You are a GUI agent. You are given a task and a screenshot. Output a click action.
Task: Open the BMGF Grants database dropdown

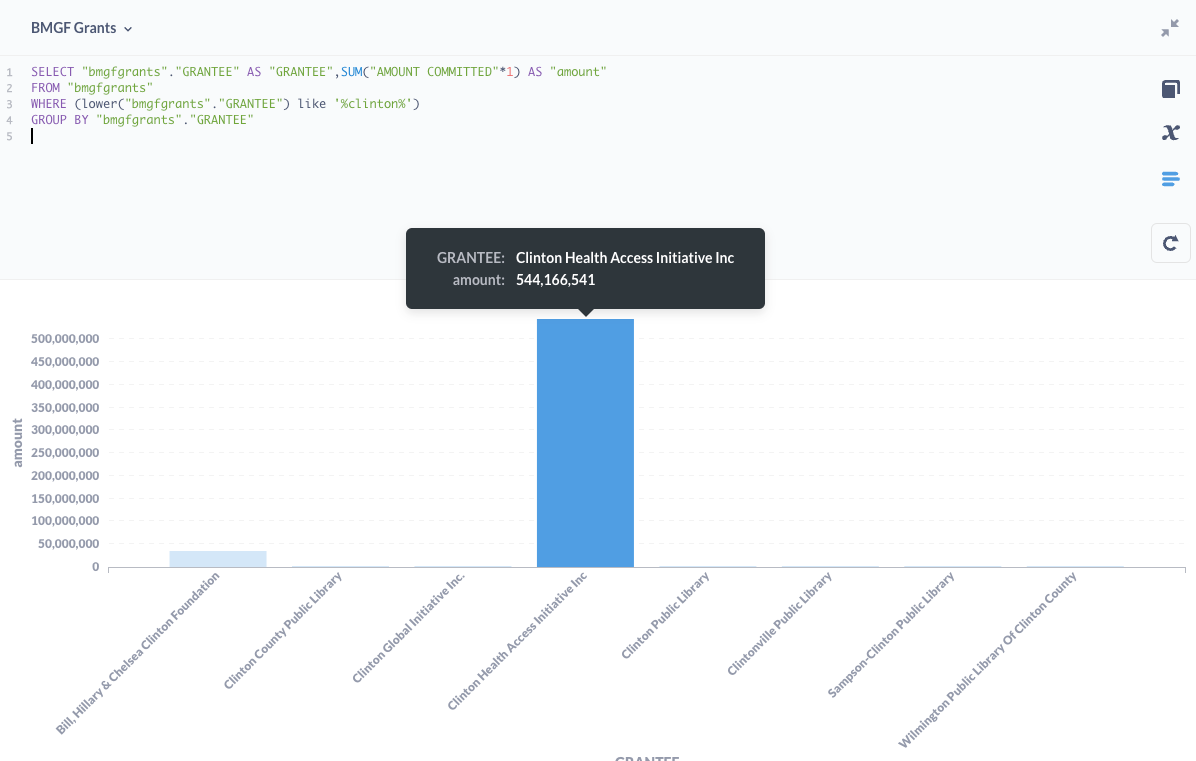81,28
